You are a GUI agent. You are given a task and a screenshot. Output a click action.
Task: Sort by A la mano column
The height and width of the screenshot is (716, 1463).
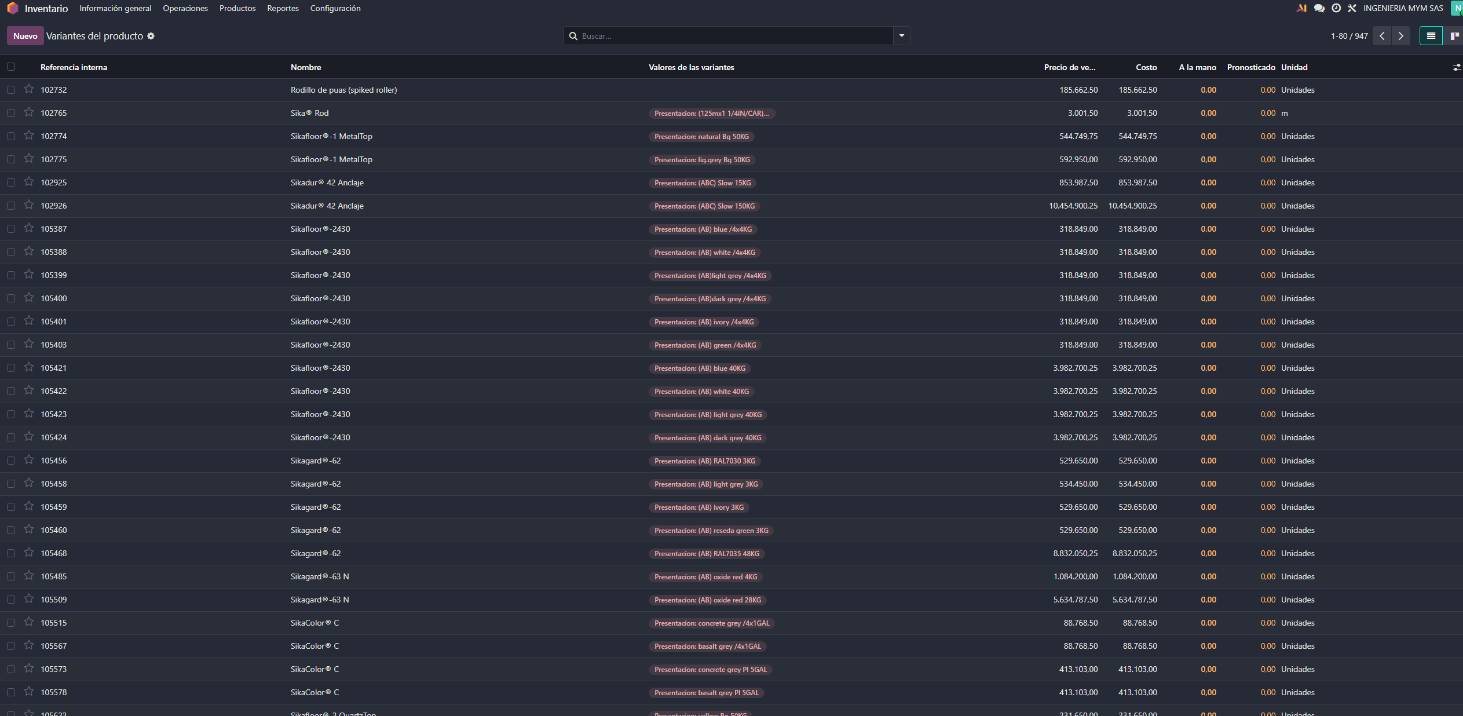[x=1197, y=67]
